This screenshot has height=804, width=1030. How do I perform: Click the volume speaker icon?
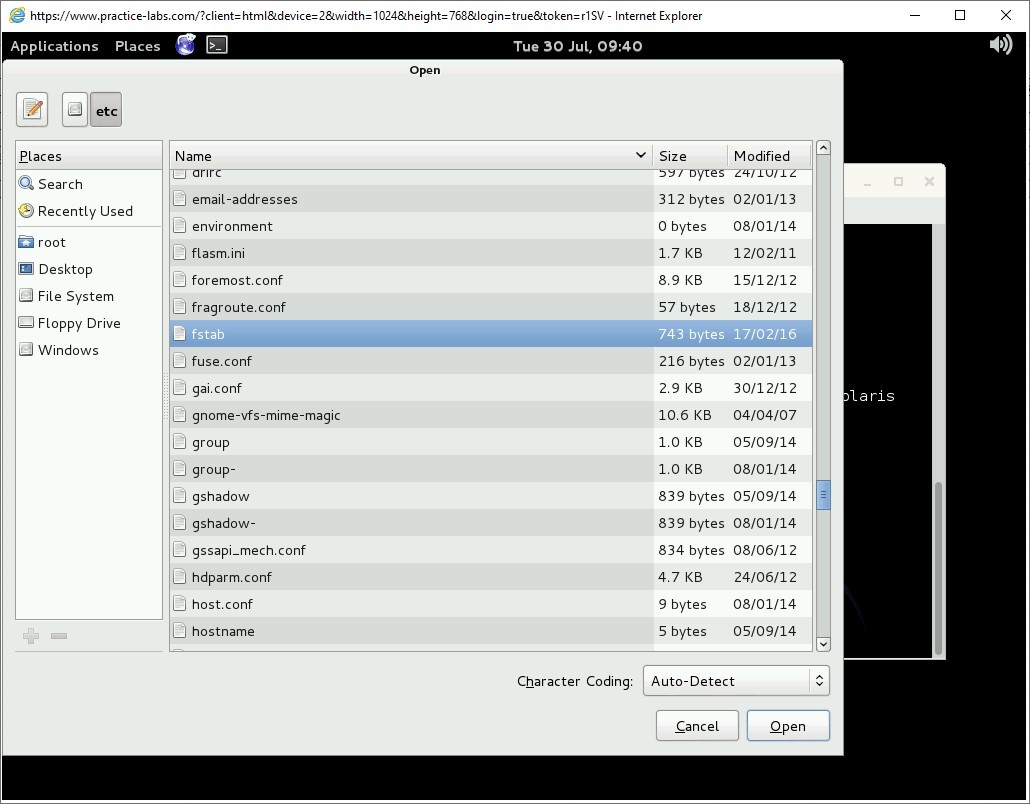point(1000,45)
